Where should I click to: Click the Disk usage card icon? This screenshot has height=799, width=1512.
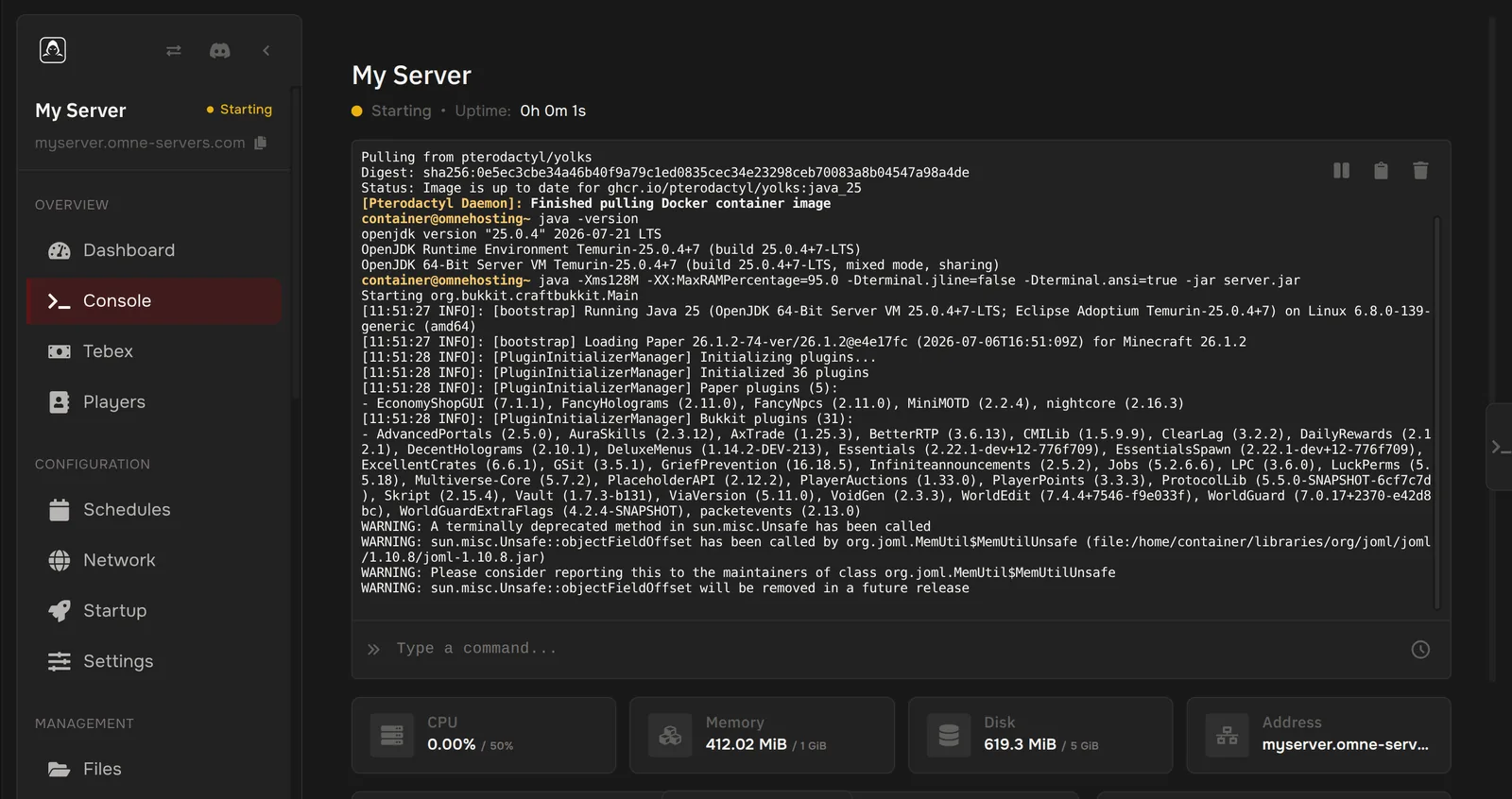click(x=949, y=736)
